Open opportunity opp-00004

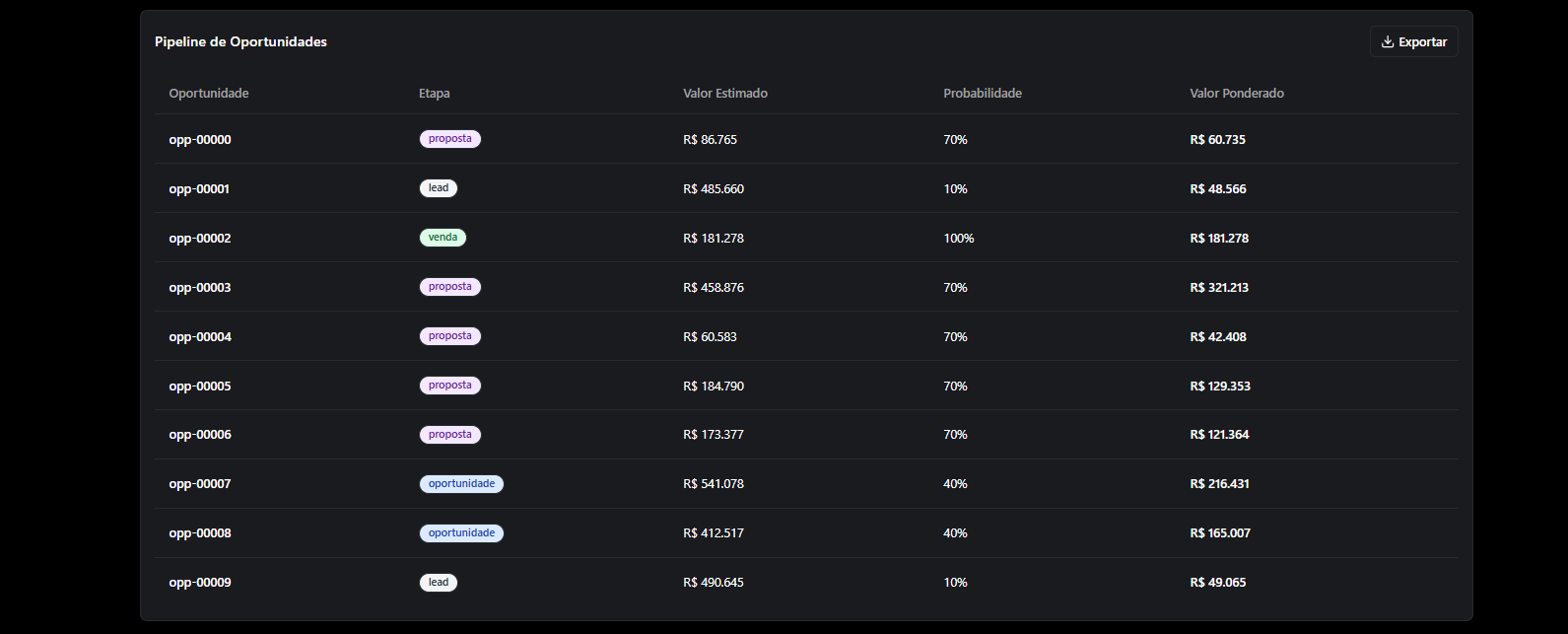click(200, 337)
